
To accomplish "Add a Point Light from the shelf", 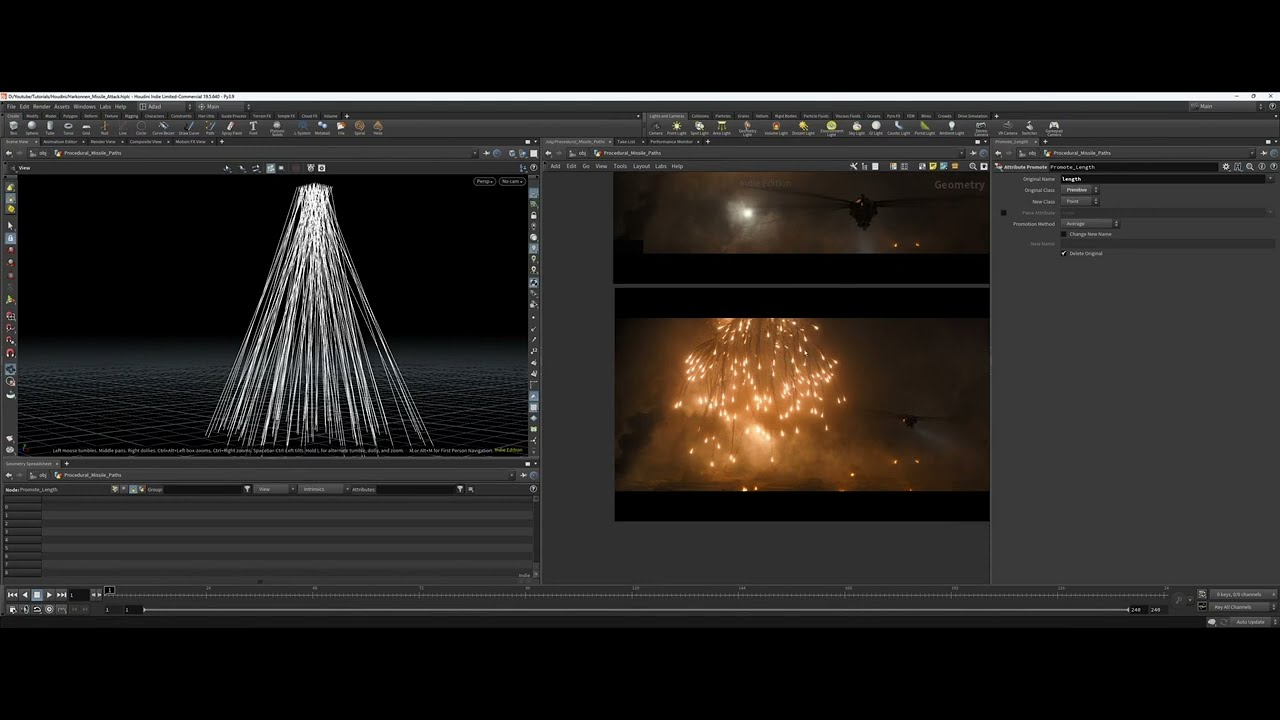I will click(677, 127).
